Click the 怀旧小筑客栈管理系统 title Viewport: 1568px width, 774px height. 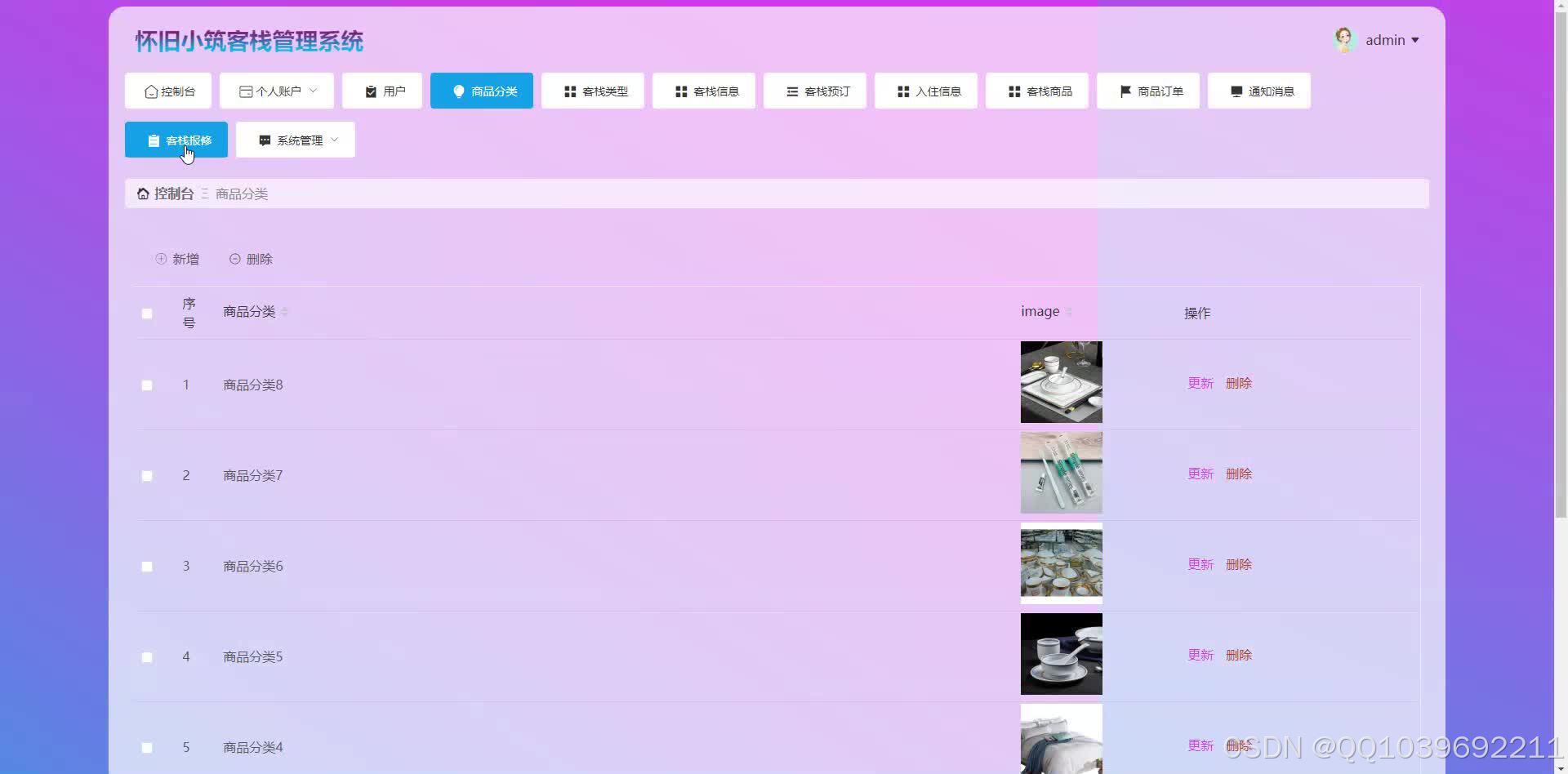(x=249, y=41)
